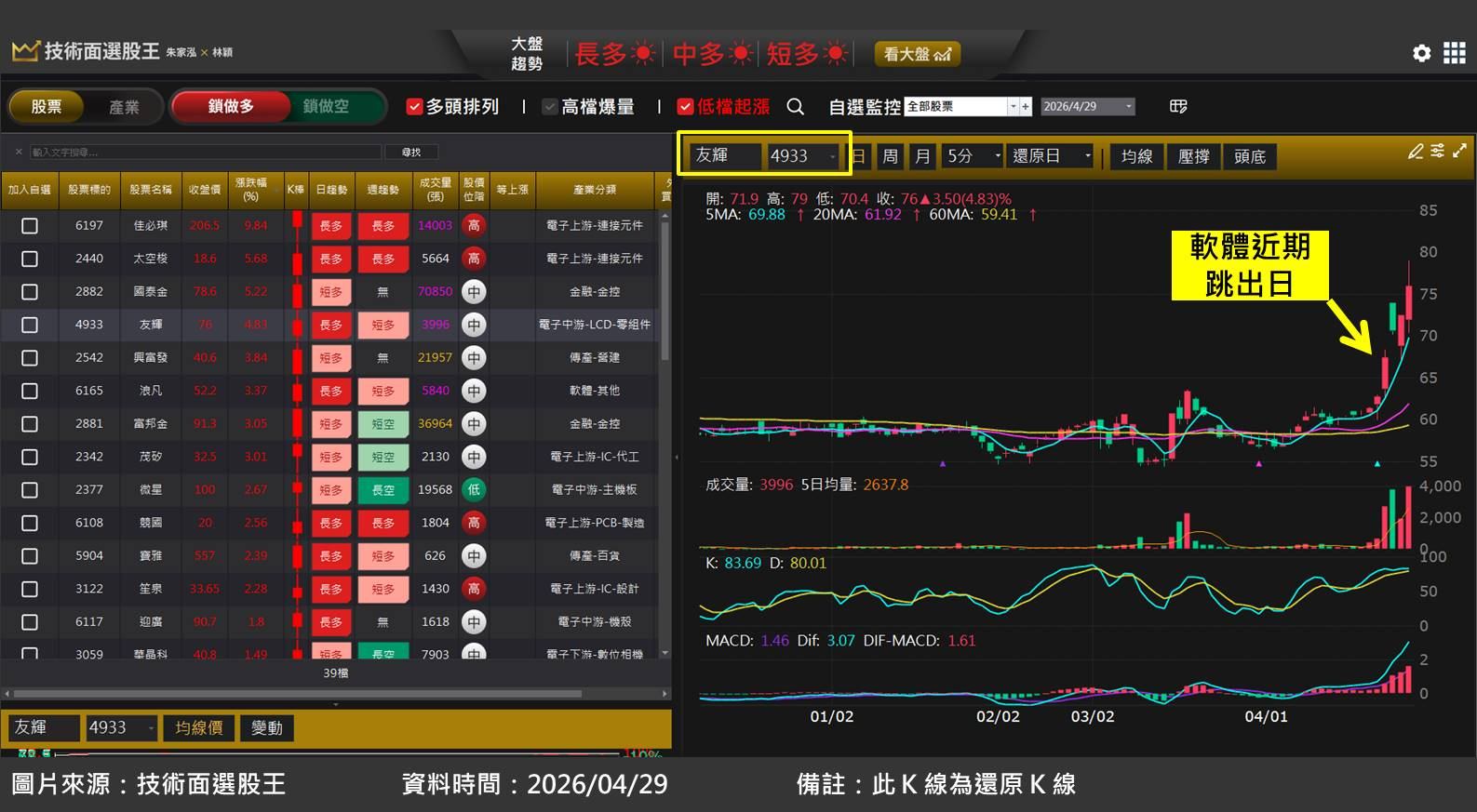The image size is (1477, 812).
Task: Sort by 漲跌幅(%) column header
Action: click(x=255, y=190)
